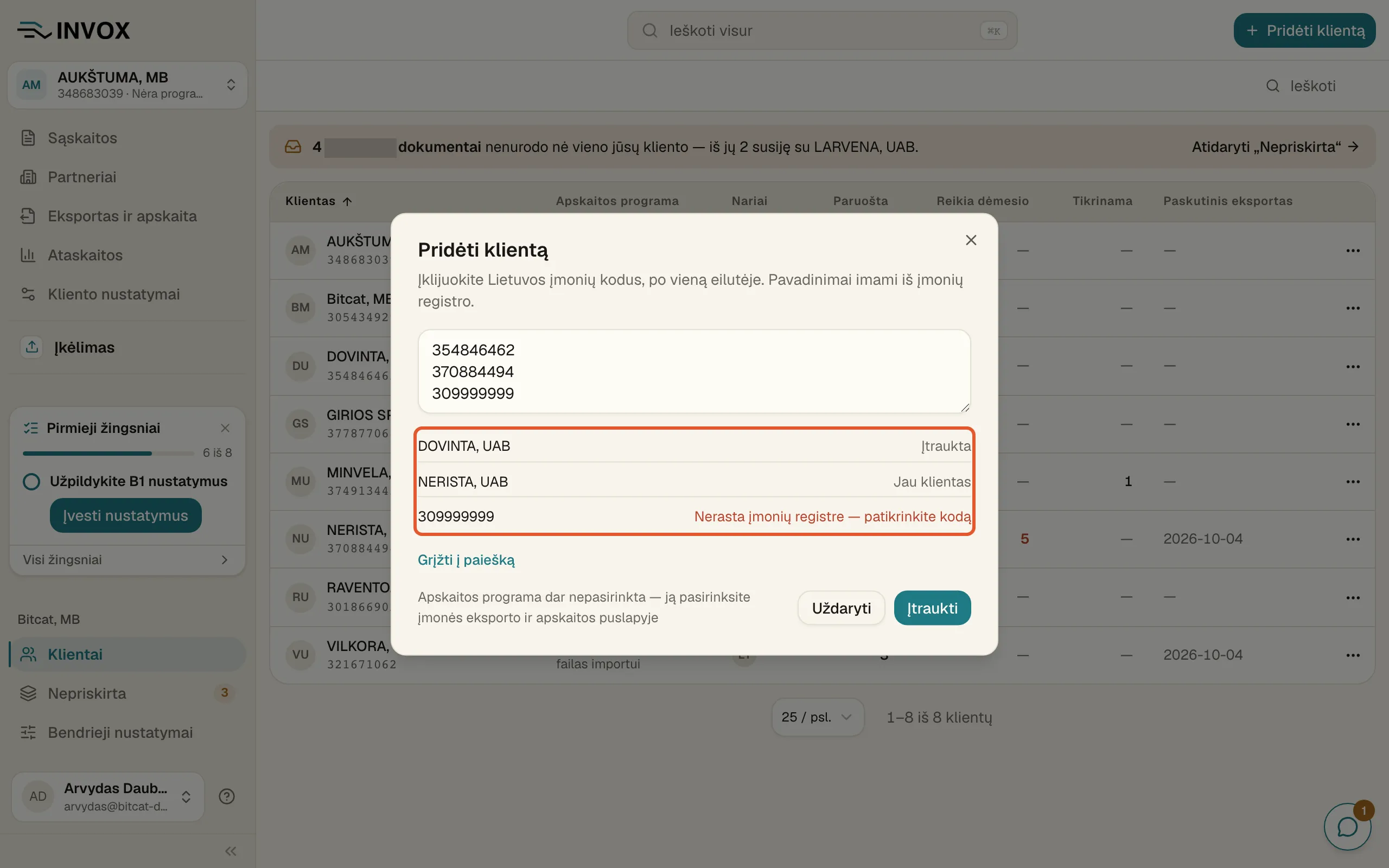
Task: Open Bendrieji nustatymai sliders icon
Action: (x=28, y=732)
